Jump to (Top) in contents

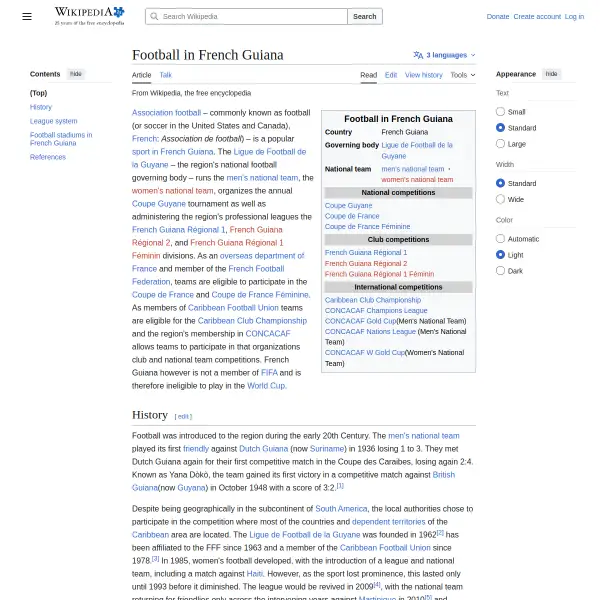pyautogui.click(x=38, y=93)
